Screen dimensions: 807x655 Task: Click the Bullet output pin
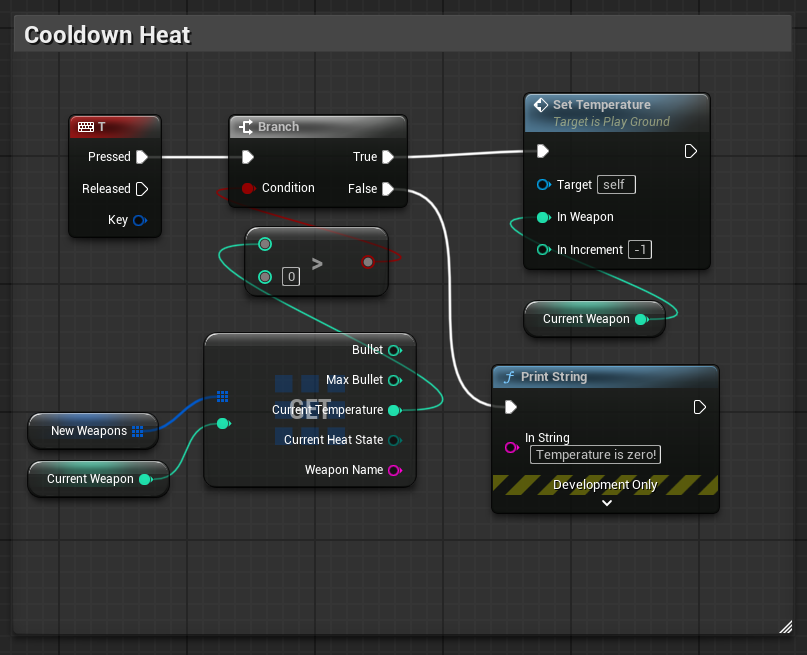point(395,350)
